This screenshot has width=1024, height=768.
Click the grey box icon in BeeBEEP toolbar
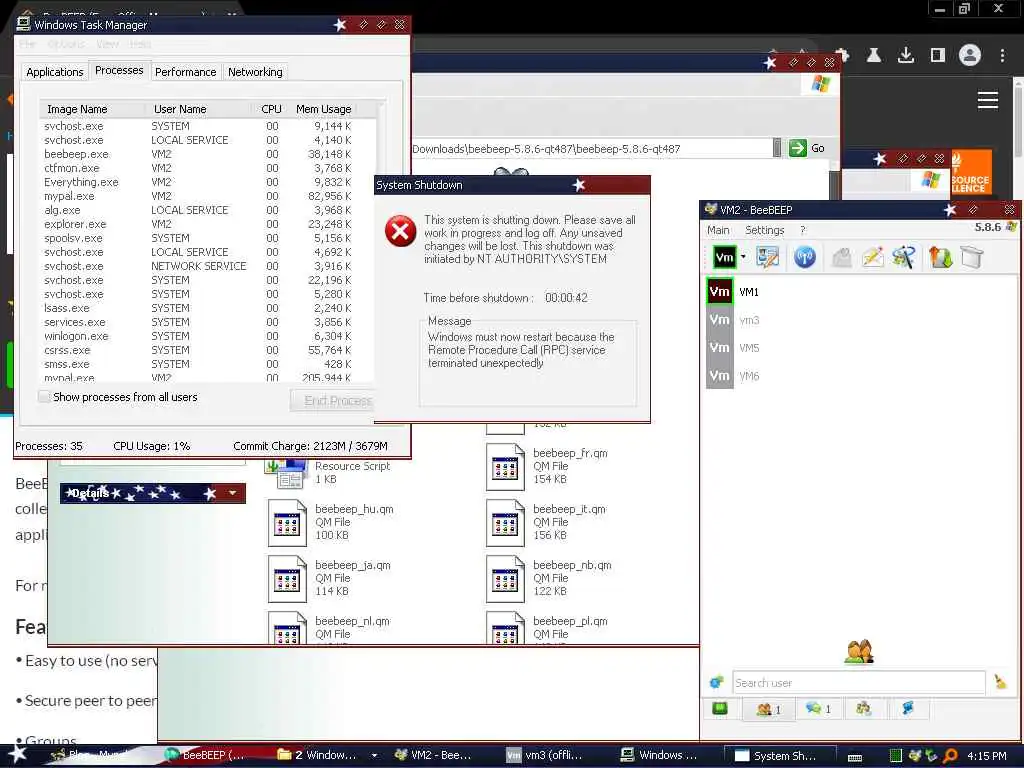tap(972, 257)
